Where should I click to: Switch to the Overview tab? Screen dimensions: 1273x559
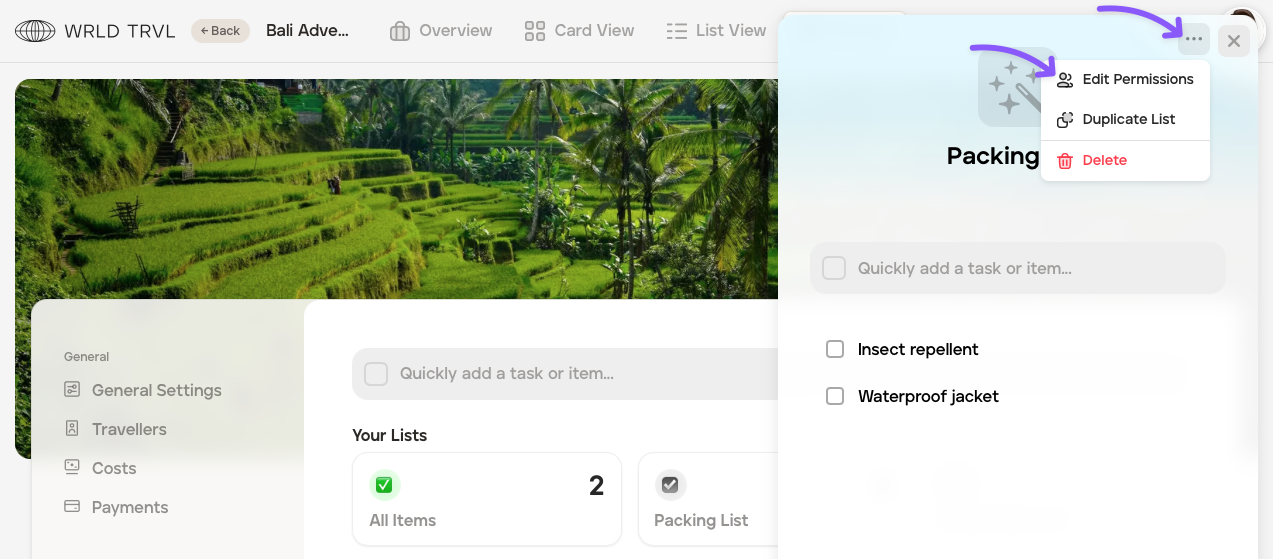441,31
